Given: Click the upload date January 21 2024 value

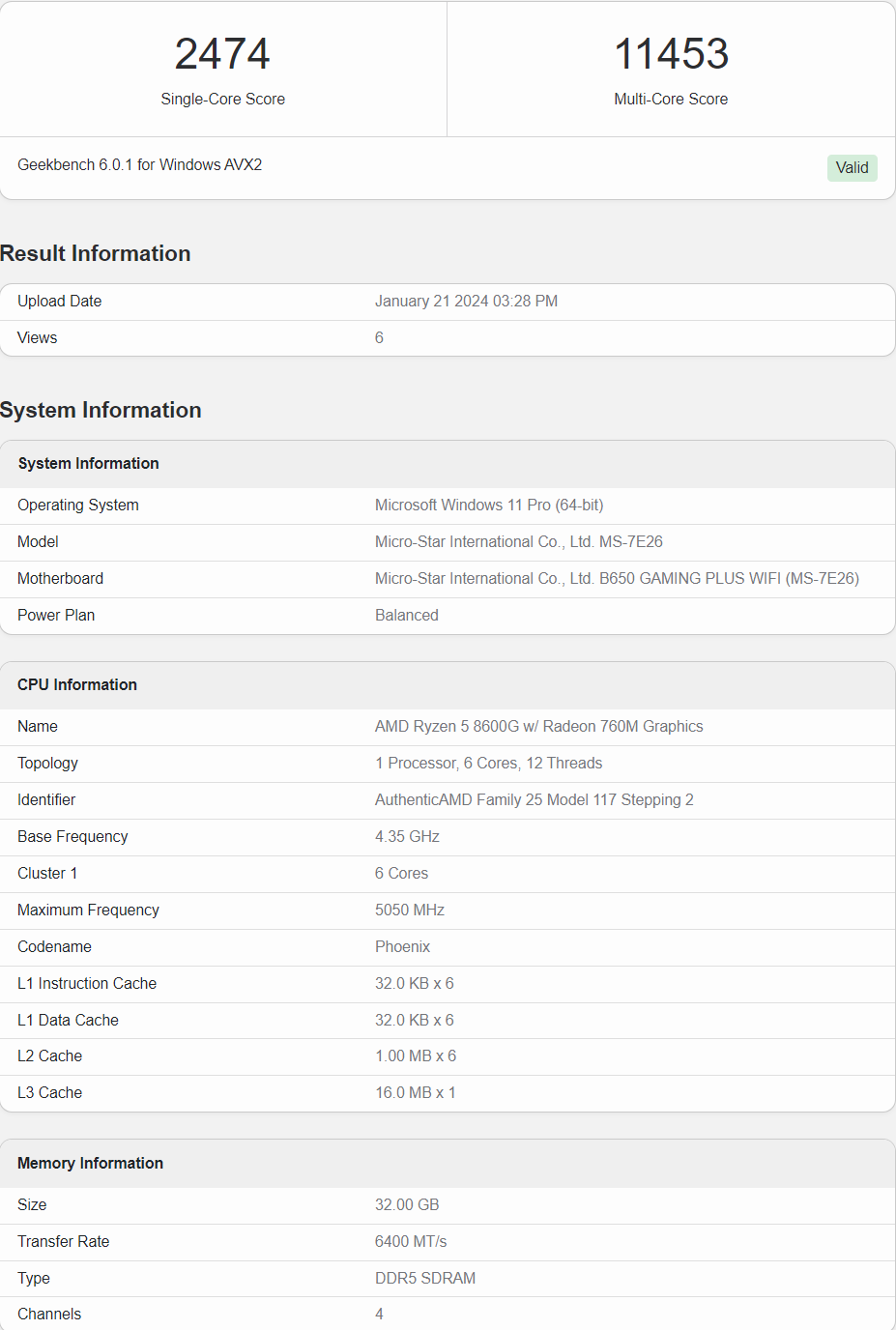Looking at the screenshot, I should tap(466, 302).
